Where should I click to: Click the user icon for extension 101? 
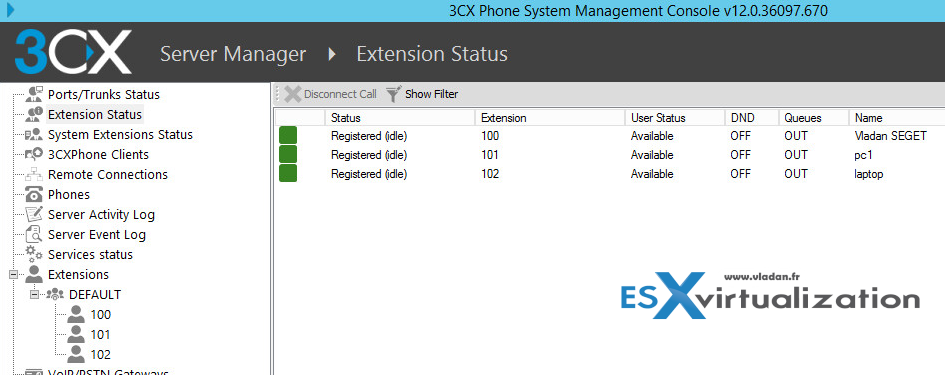[x=76, y=334]
